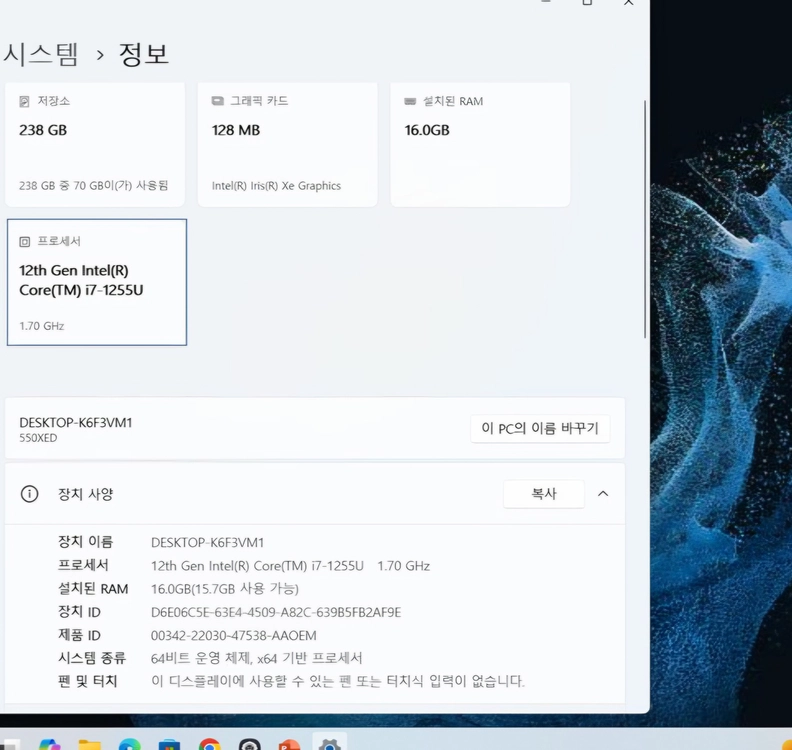
Task: Select the 설치된 RAM 16.0GB card
Action: [x=480, y=144]
